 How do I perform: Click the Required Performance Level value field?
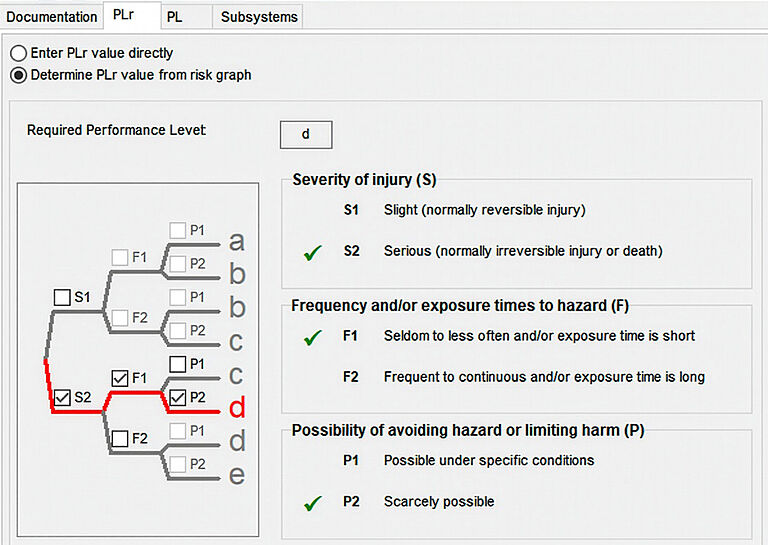[x=305, y=134]
